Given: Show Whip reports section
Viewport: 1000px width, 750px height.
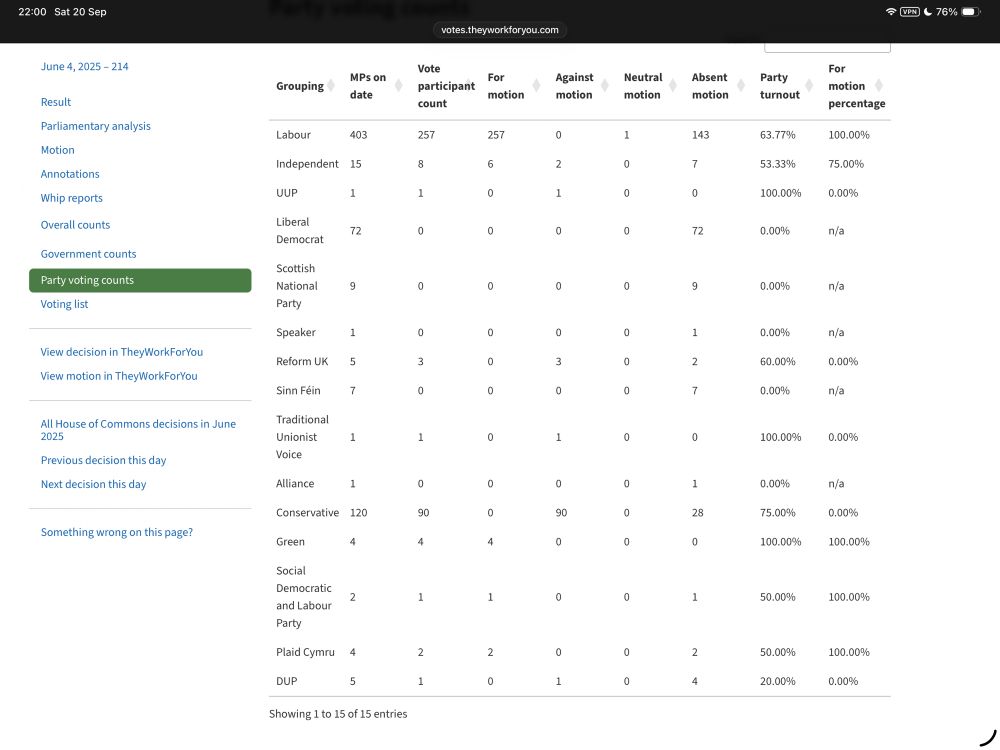Looking at the screenshot, I should (71, 198).
